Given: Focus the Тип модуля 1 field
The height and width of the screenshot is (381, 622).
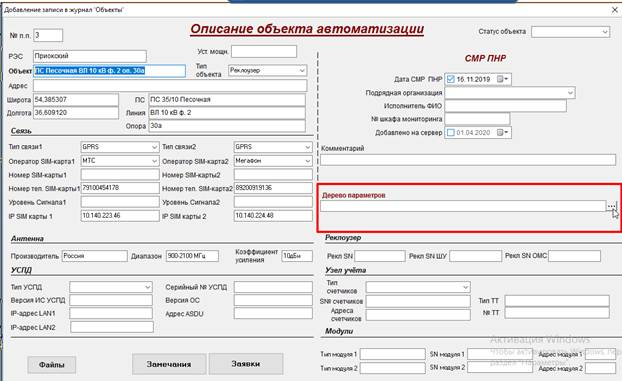Looking at the screenshot, I should [x=392, y=354].
